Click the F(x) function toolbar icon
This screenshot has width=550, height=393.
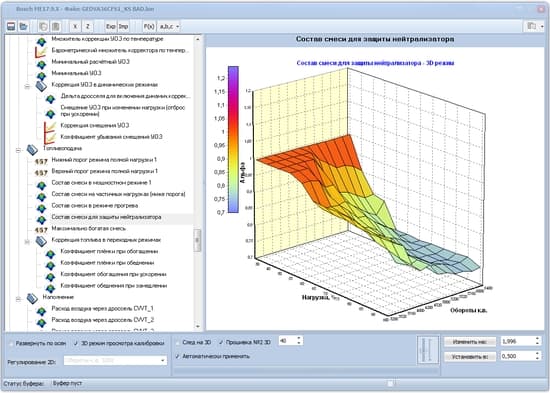pos(149,26)
